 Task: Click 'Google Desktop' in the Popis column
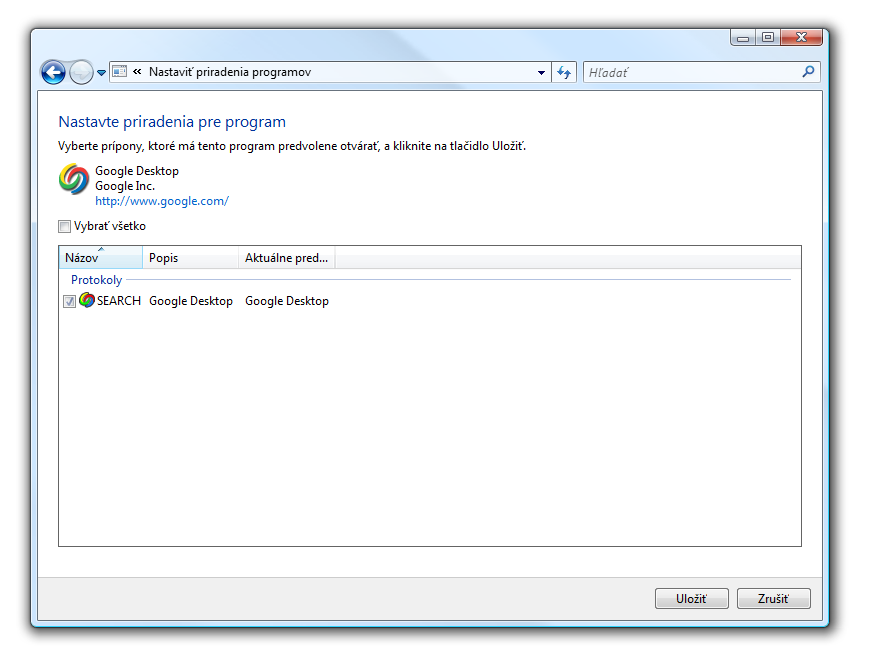pos(191,301)
